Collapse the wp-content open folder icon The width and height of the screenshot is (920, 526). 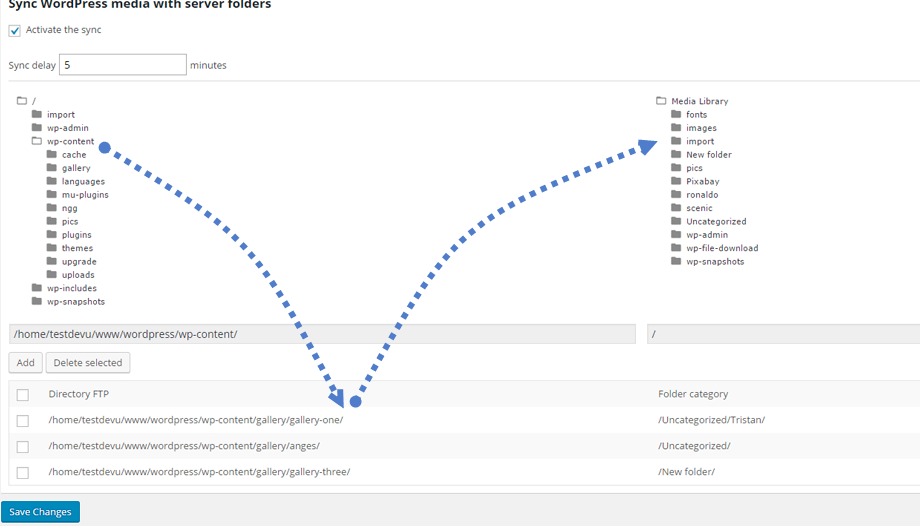point(37,141)
